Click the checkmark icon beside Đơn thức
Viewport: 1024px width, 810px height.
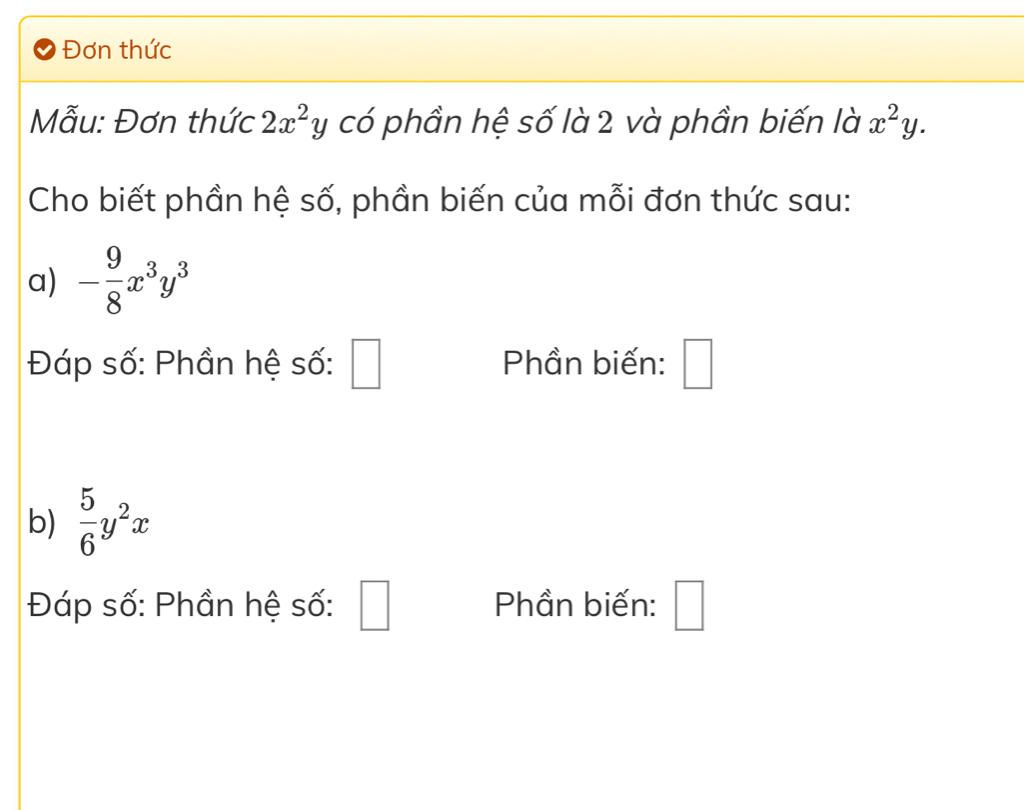point(44,50)
